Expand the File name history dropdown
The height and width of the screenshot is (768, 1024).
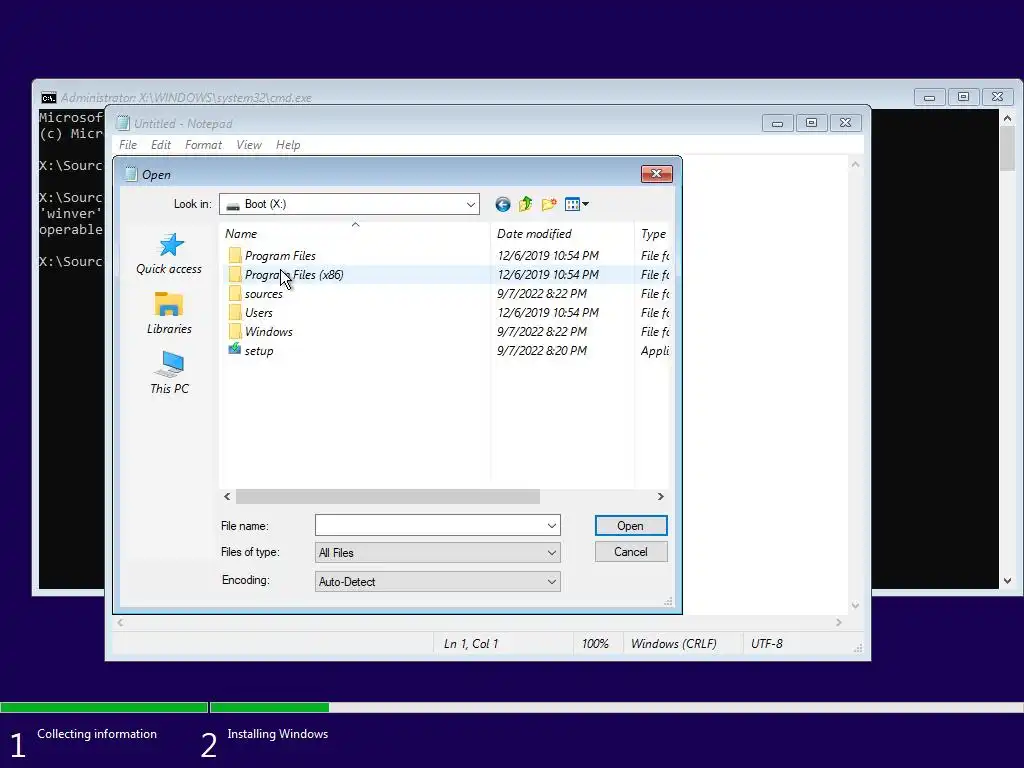(x=552, y=526)
